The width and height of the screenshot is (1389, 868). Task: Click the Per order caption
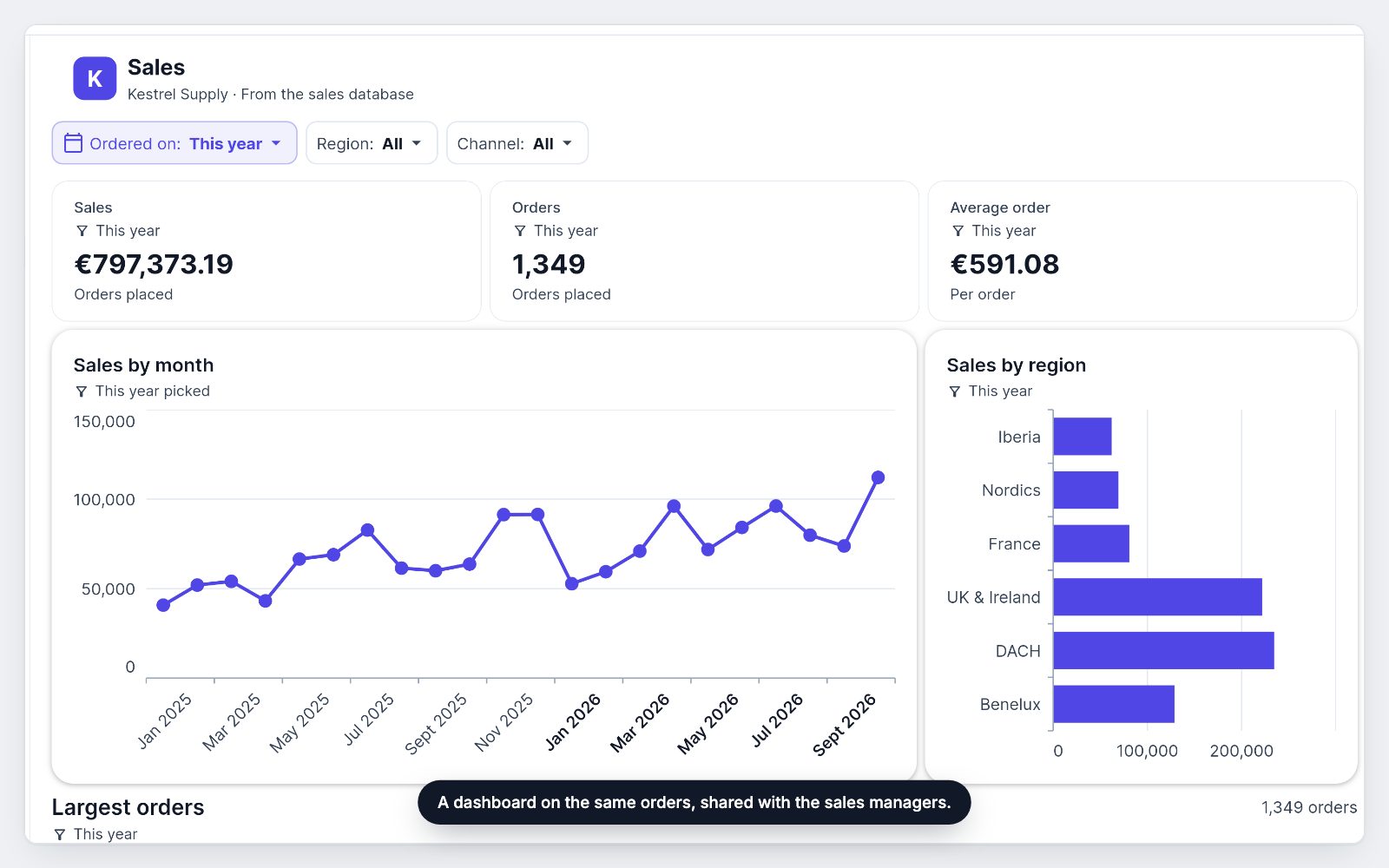tap(982, 294)
